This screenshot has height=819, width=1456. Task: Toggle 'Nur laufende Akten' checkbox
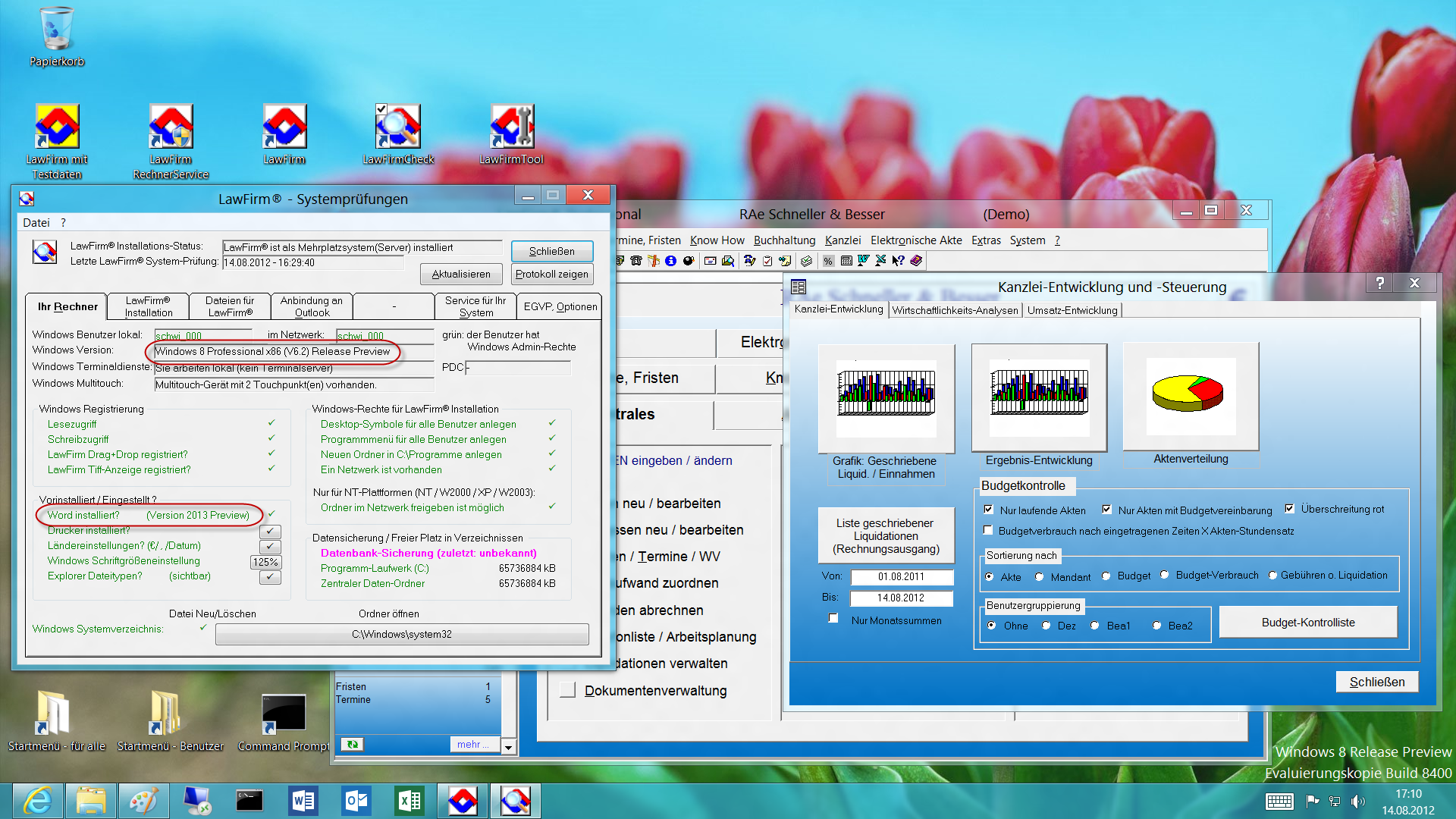click(988, 510)
